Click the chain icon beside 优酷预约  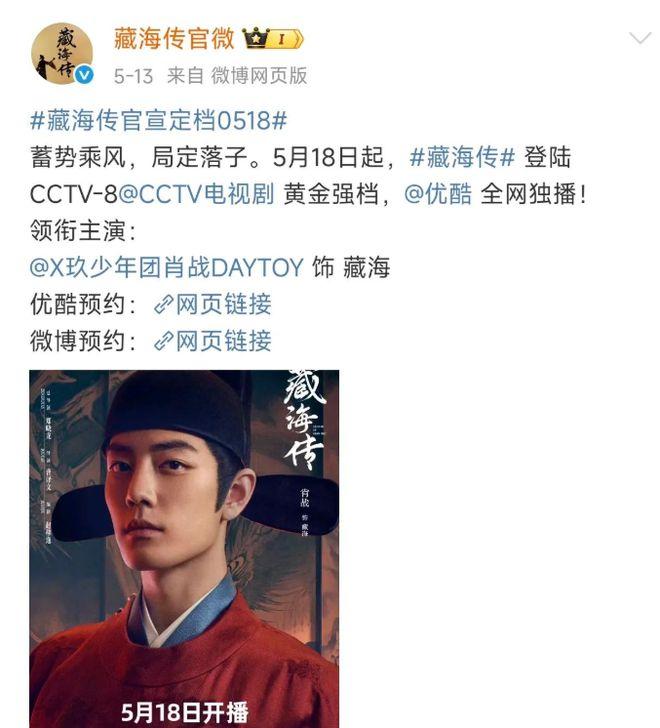point(163,305)
